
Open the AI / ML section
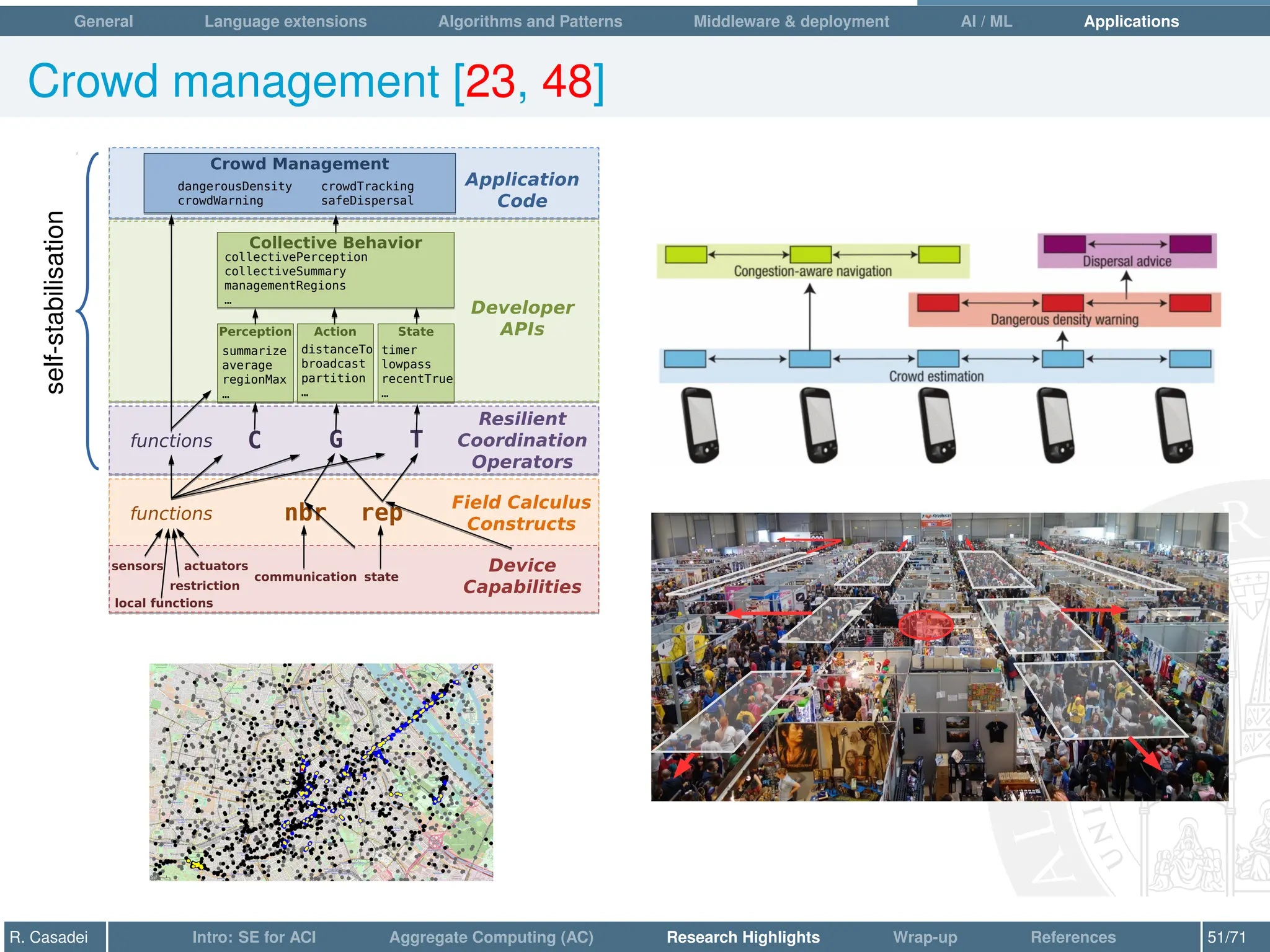(986, 21)
